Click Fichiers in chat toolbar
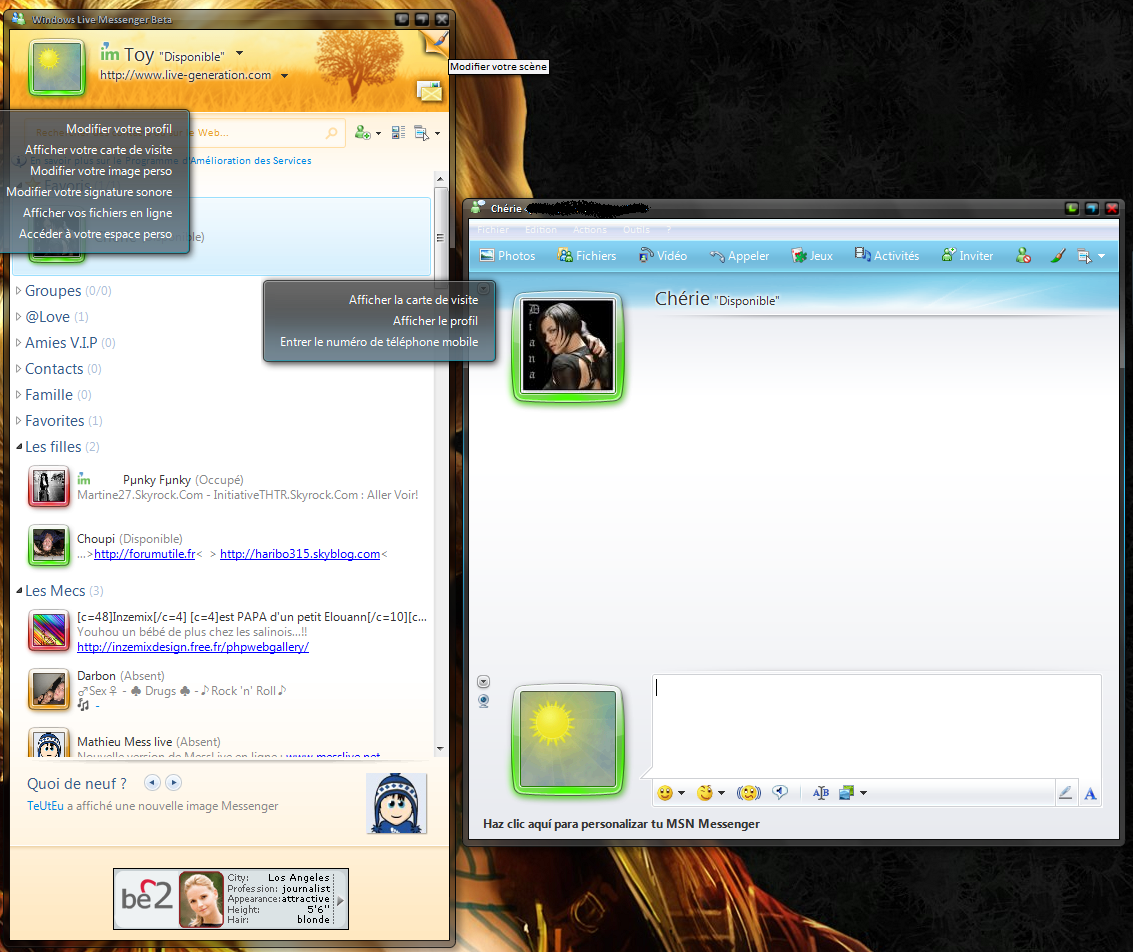Image resolution: width=1133 pixels, height=952 pixels. [x=587, y=256]
